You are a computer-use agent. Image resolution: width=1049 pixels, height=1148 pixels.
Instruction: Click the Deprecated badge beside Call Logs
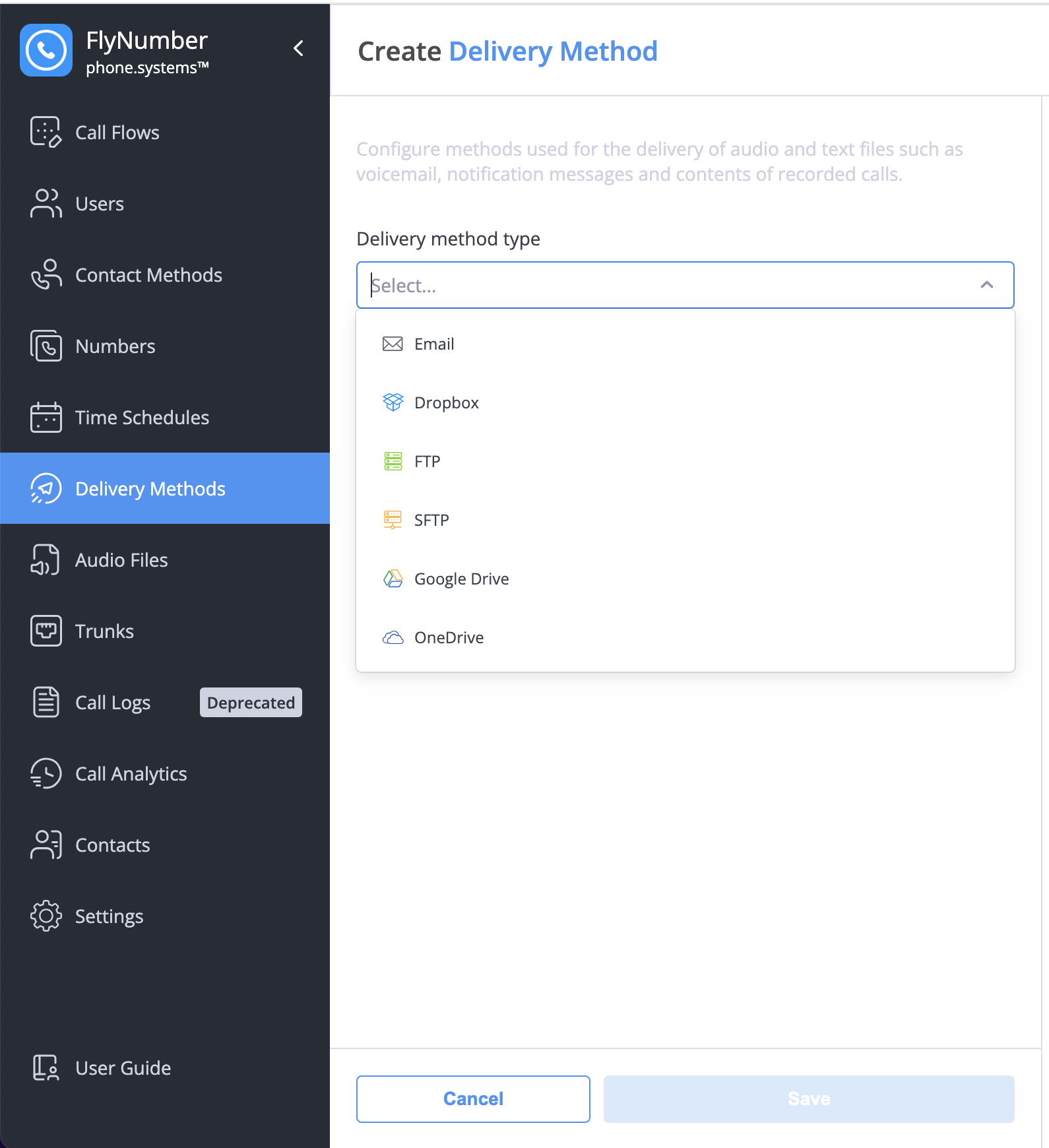tap(251, 702)
